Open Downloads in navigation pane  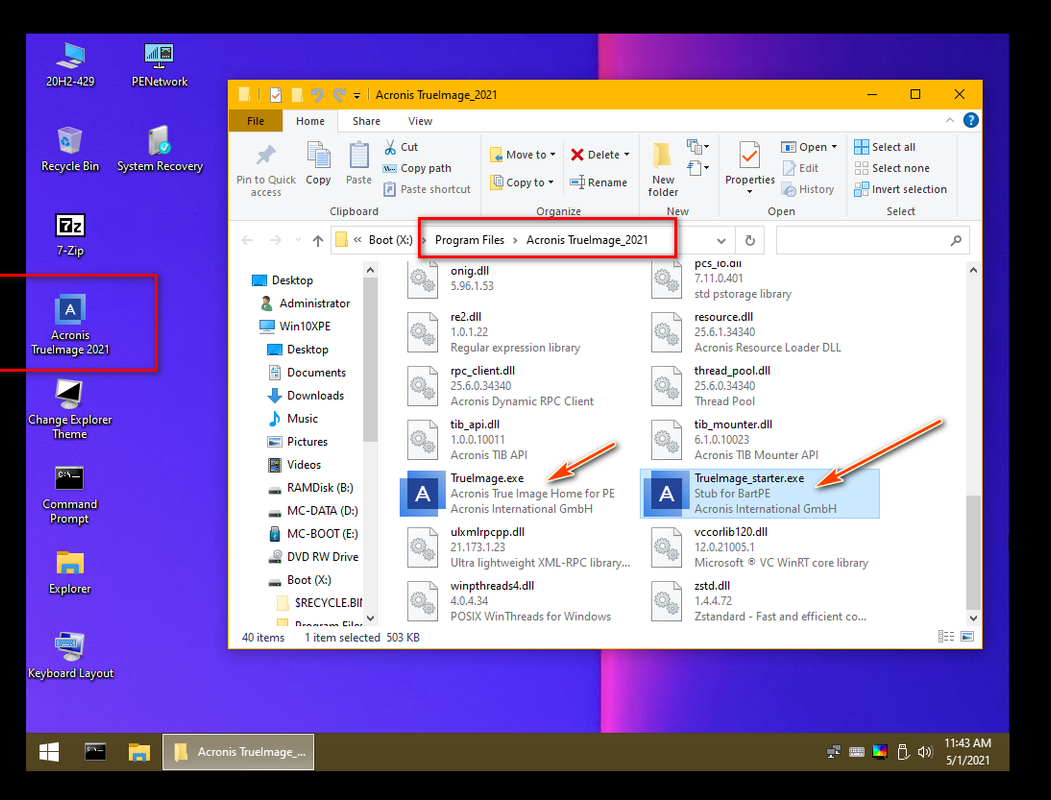pos(306,396)
